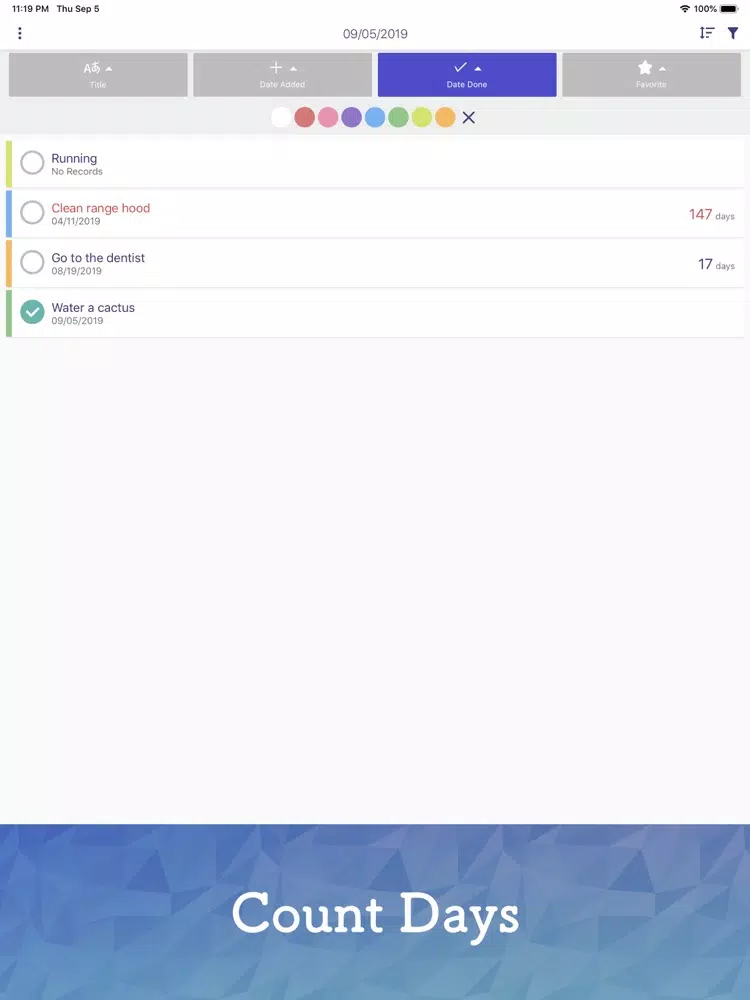The height and width of the screenshot is (1000, 750).
Task: Tap the No Records label
Action: pyautogui.click(x=77, y=172)
